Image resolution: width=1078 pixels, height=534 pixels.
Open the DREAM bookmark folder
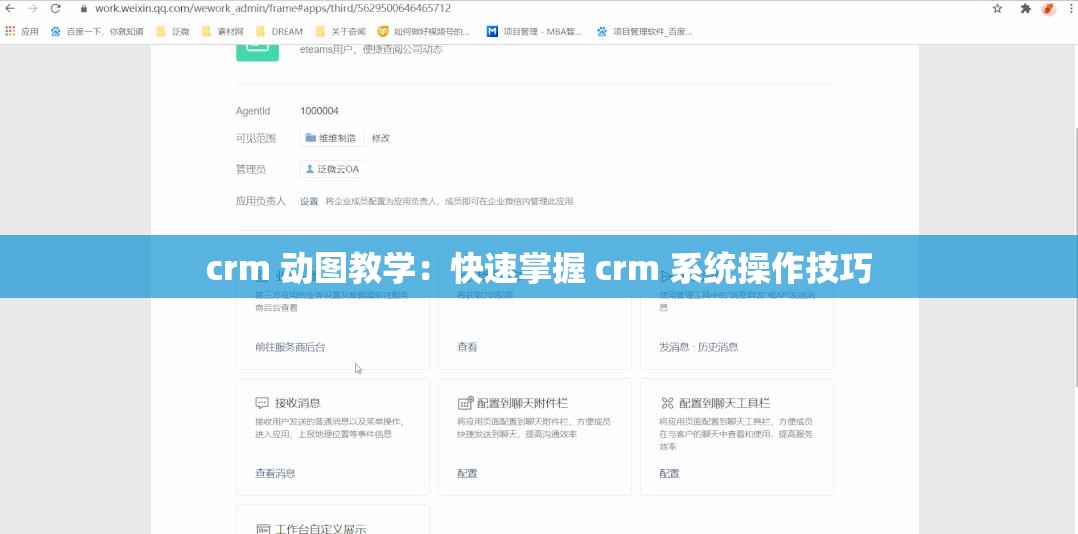click(x=279, y=32)
